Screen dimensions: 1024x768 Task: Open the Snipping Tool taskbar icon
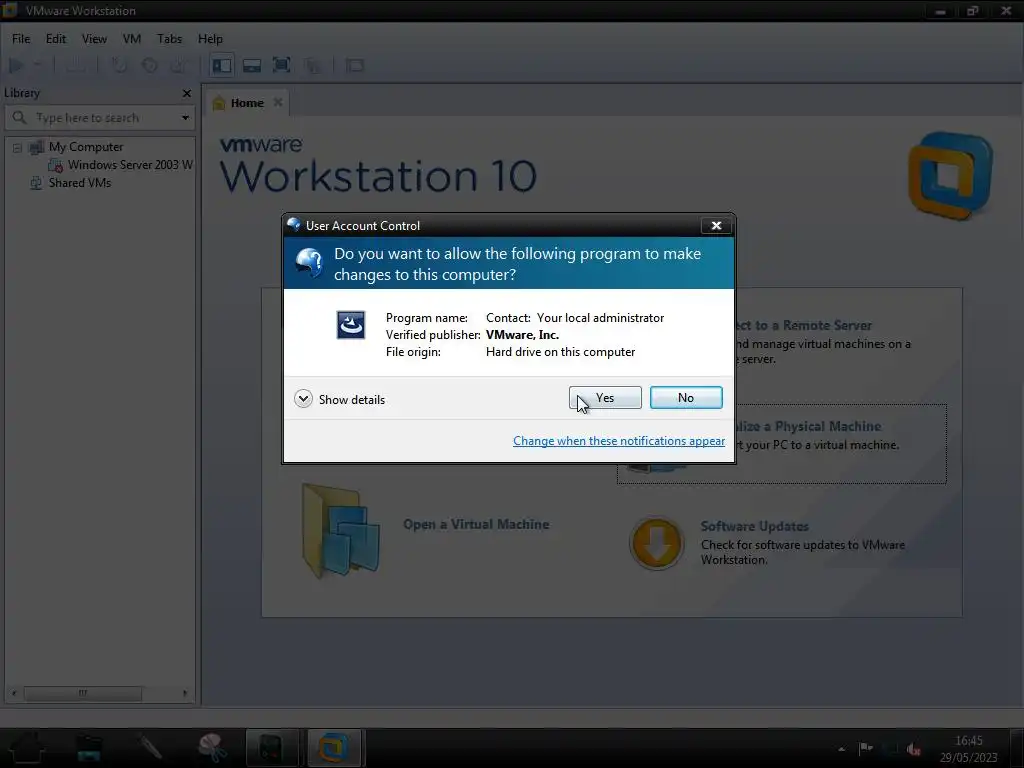pyautogui.click(x=212, y=748)
